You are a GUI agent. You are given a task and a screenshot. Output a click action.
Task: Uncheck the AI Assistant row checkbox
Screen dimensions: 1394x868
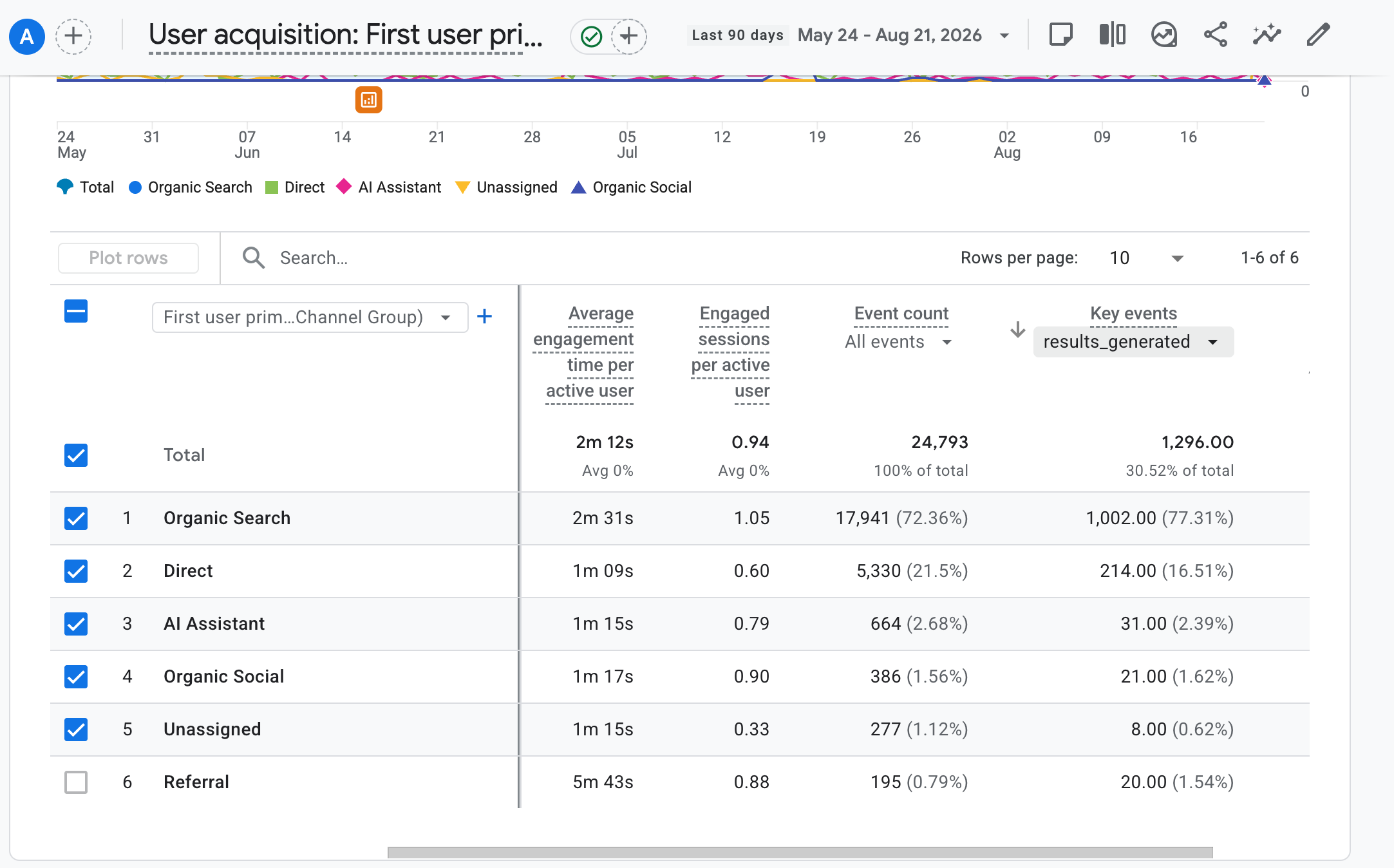point(76,624)
